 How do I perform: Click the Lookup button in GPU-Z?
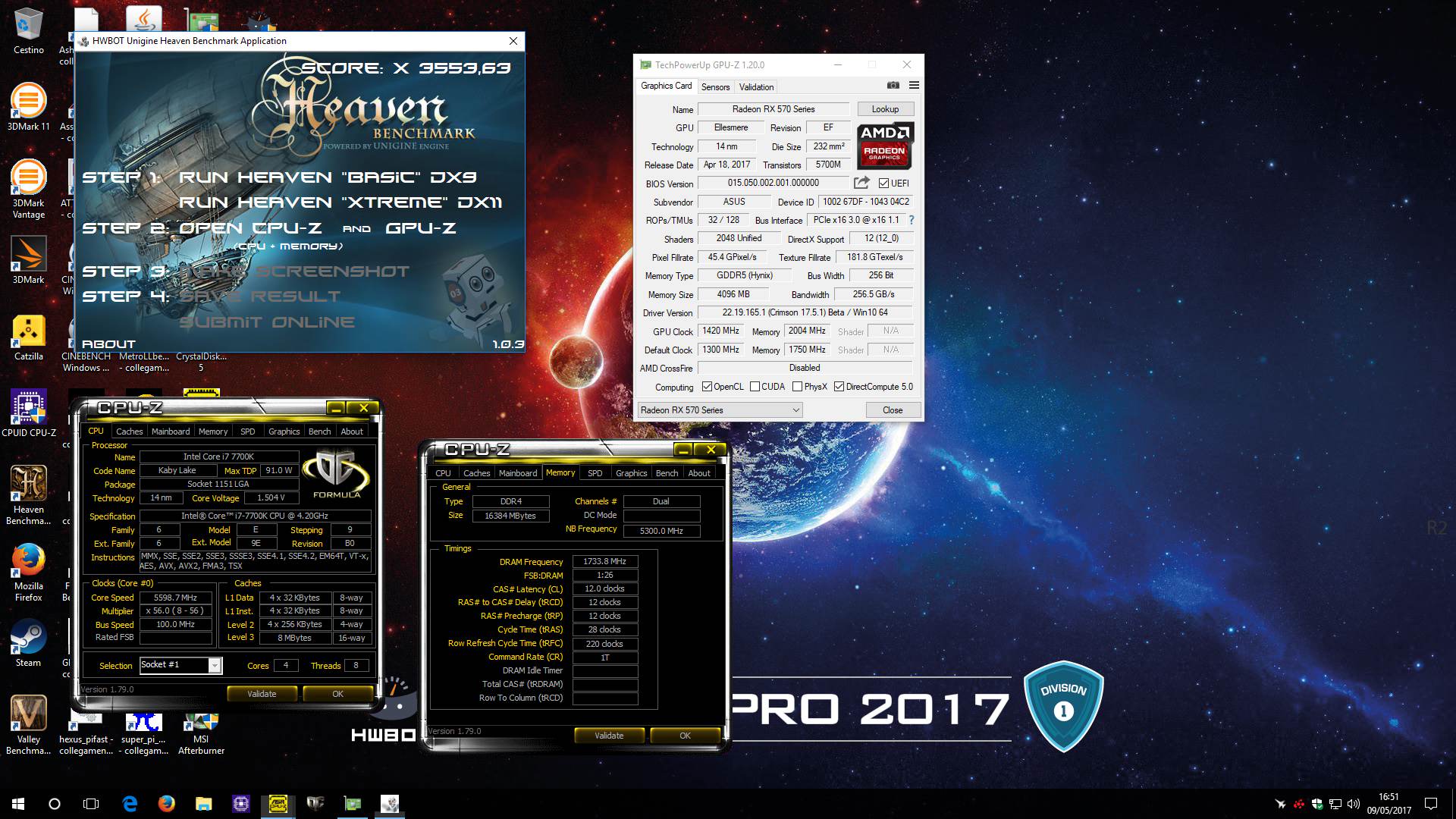(x=885, y=109)
